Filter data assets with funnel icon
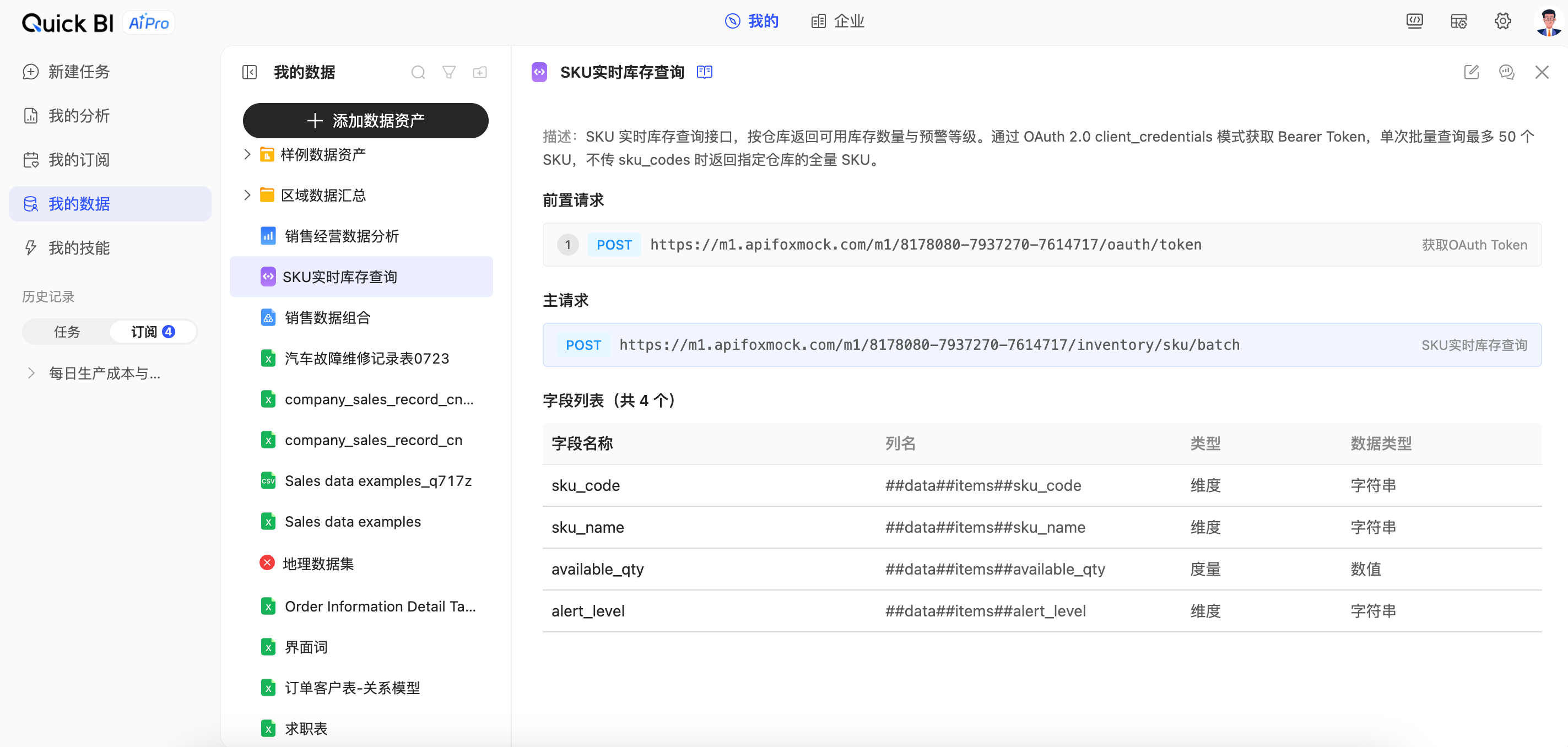This screenshot has height=747, width=1568. pyautogui.click(x=448, y=73)
